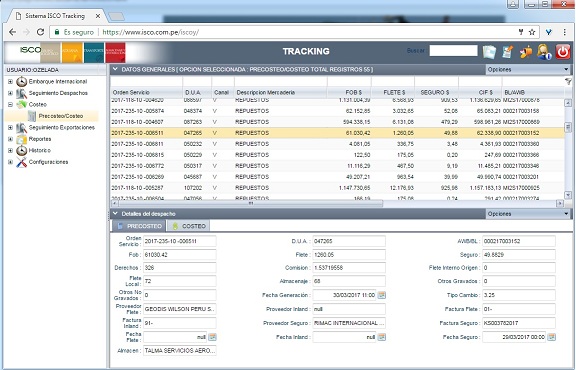576x370 pixels.
Task: Open calendar picker for Fecha Generación
Action: tap(382, 295)
